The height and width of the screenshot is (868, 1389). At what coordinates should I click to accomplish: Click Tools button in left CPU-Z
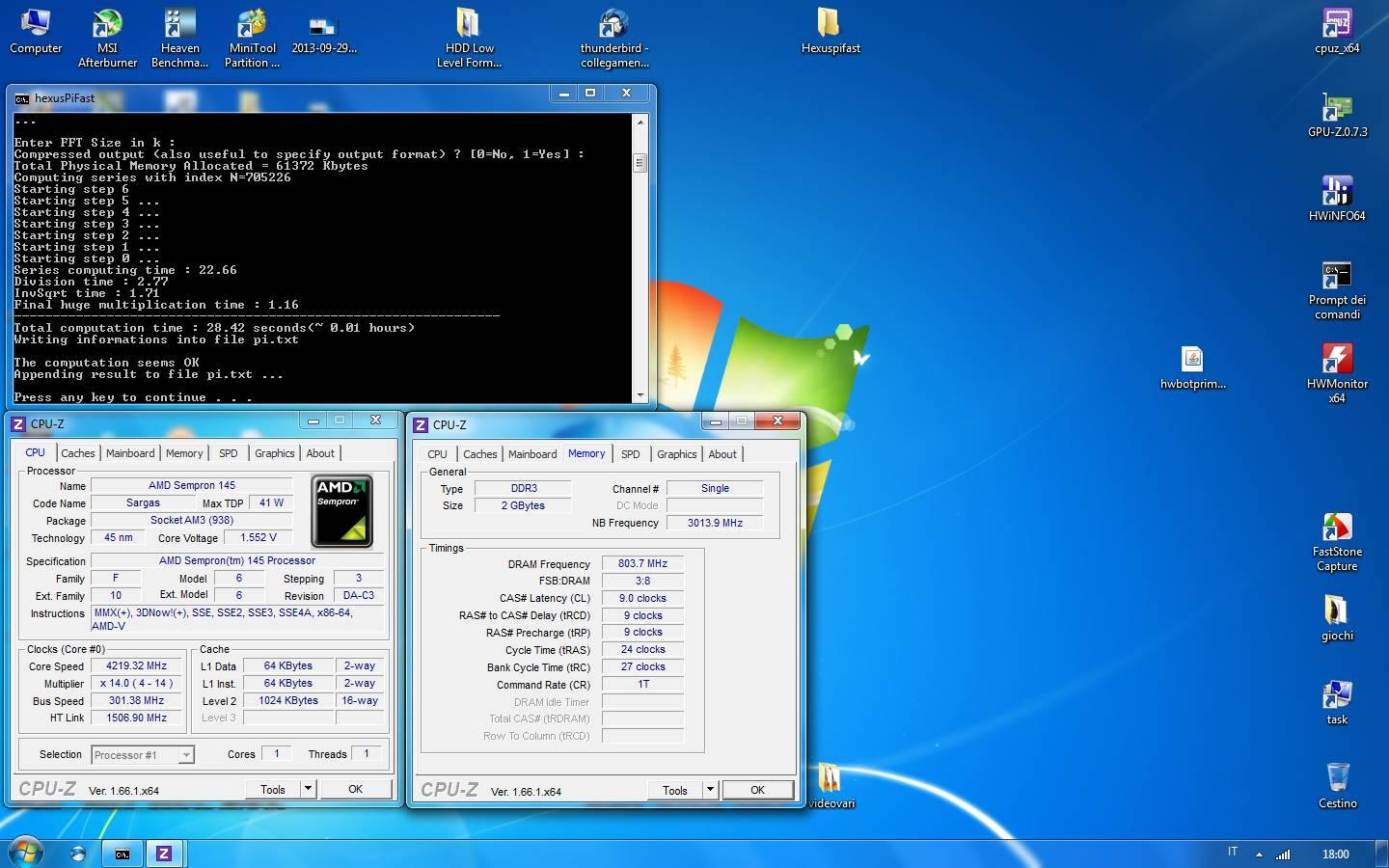pyautogui.click(x=273, y=789)
